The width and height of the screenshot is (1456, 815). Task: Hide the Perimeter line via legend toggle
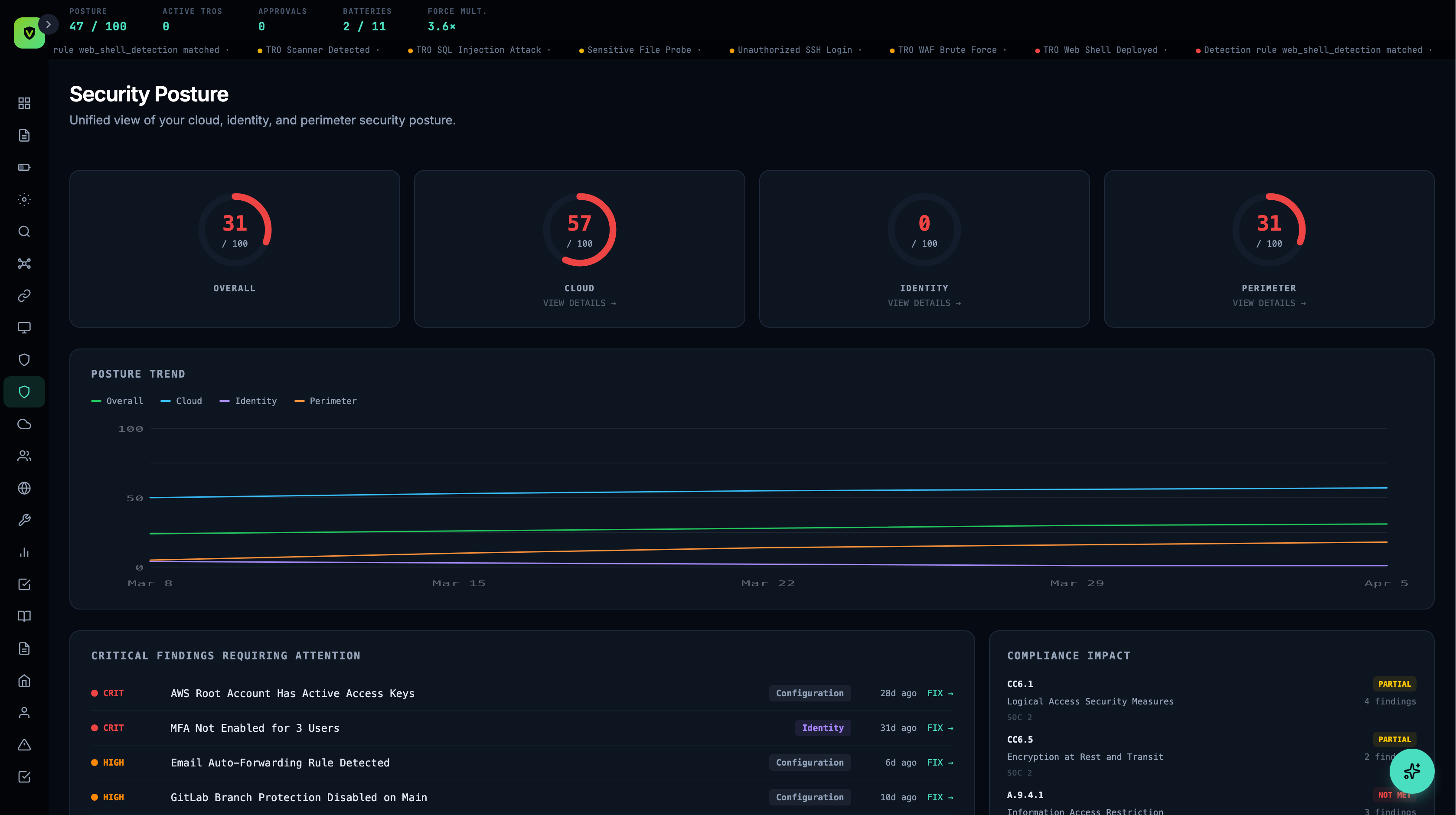[x=326, y=401]
